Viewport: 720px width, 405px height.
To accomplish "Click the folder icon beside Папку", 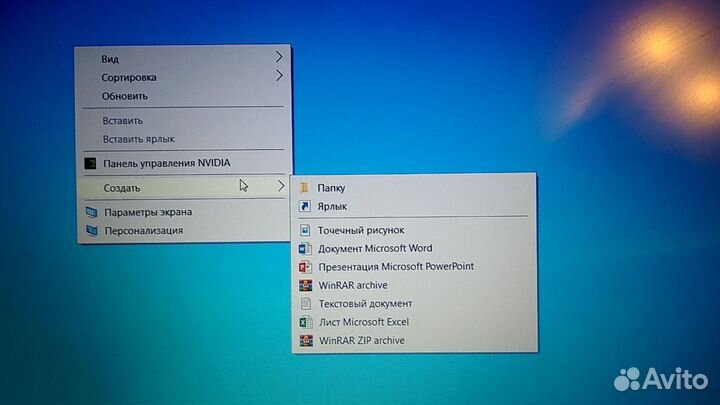I will [304, 187].
